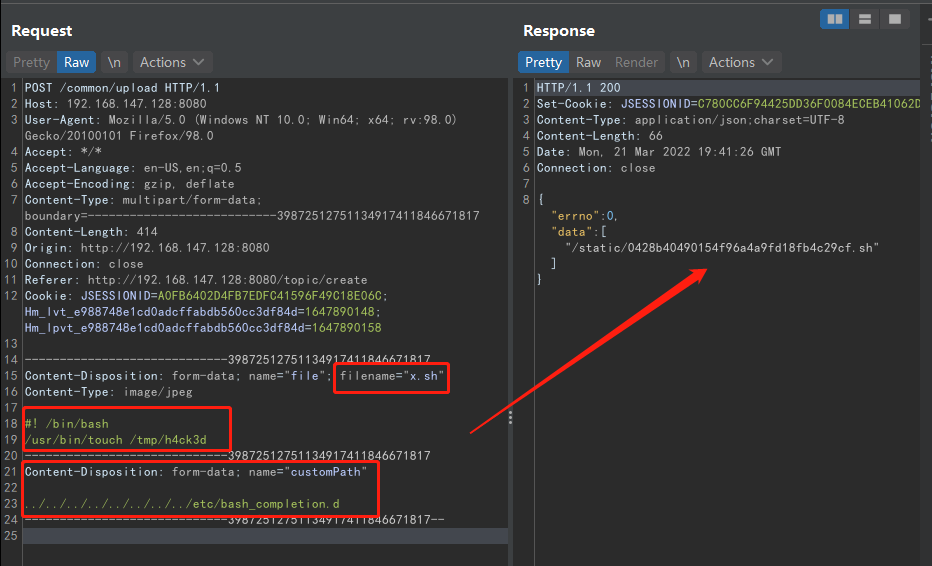This screenshot has height=566, width=932.
Task: Click Content-Type application/json header in Response
Action: [x=690, y=120]
